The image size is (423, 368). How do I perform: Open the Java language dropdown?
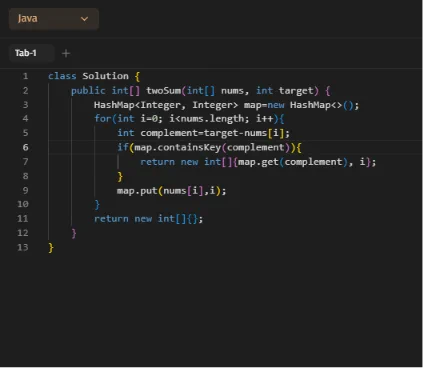54,19
